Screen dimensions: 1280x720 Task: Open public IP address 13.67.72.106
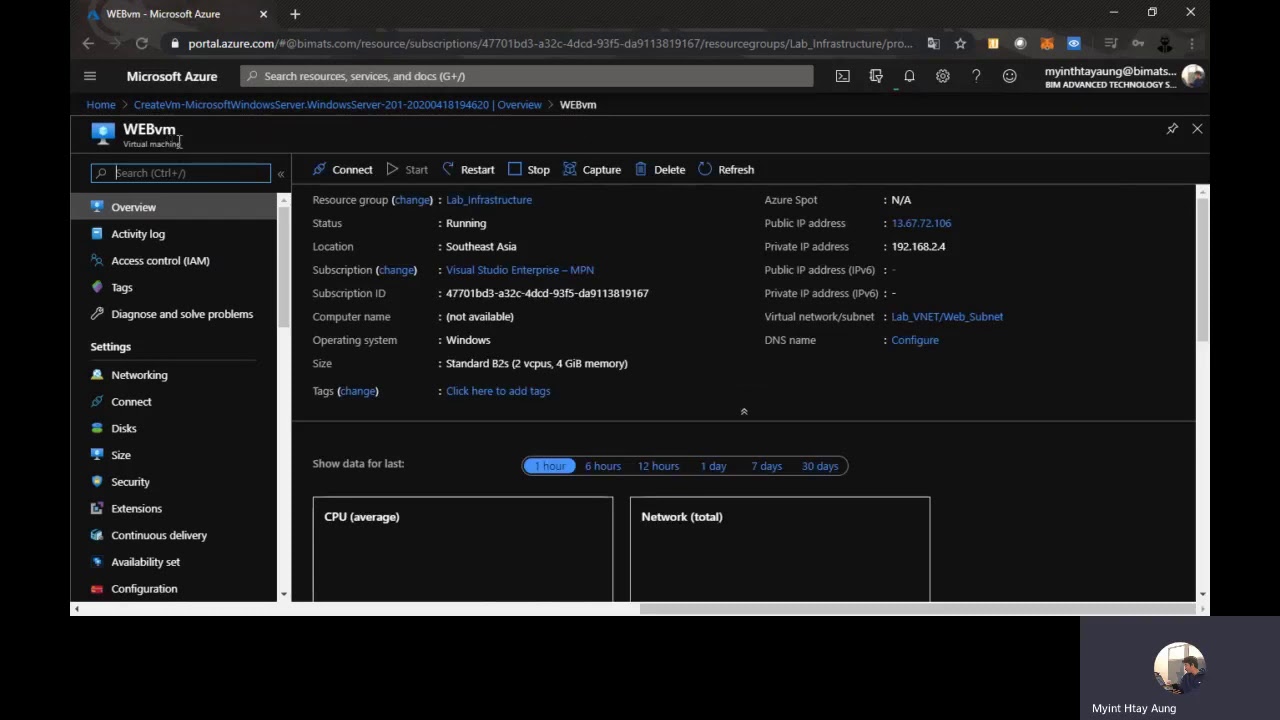pyautogui.click(x=921, y=223)
